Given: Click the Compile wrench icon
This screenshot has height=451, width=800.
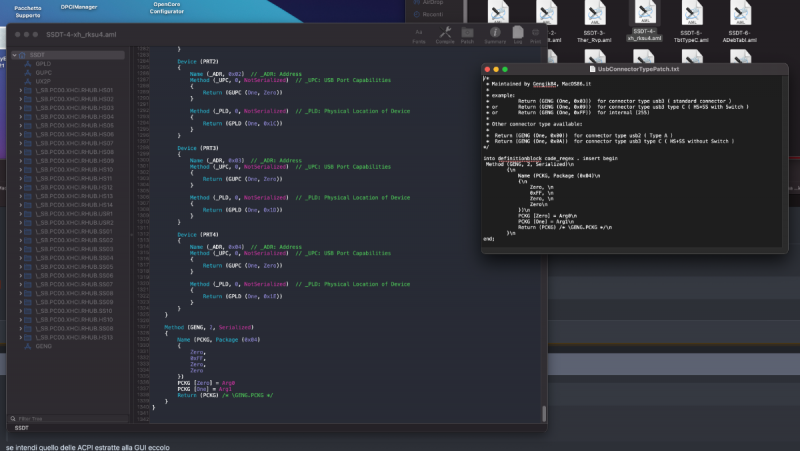Looking at the screenshot, I should 445,35.
